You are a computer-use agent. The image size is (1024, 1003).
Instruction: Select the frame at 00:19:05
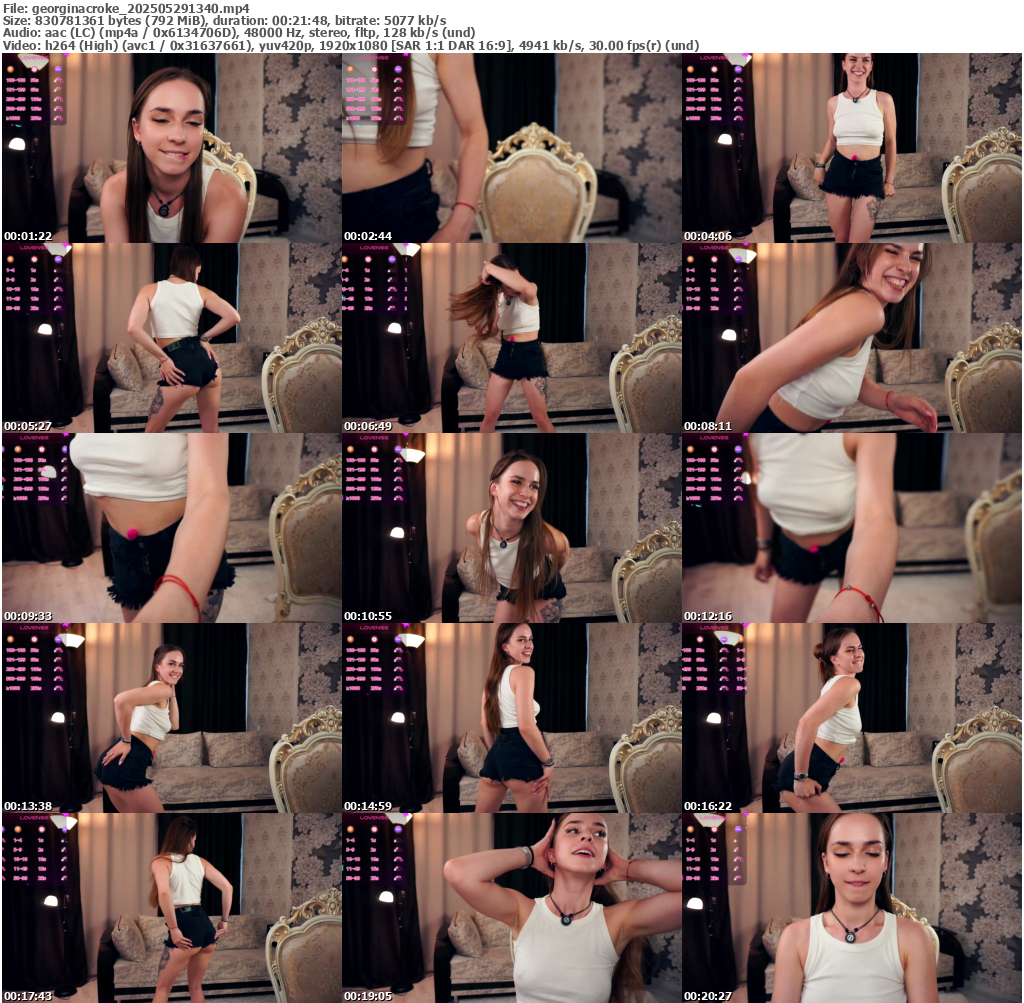point(511,908)
